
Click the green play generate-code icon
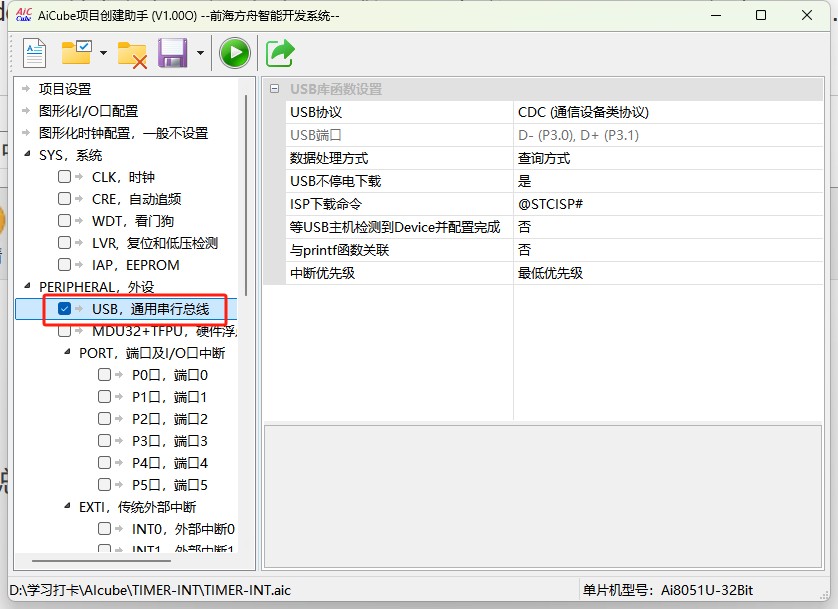235,53
